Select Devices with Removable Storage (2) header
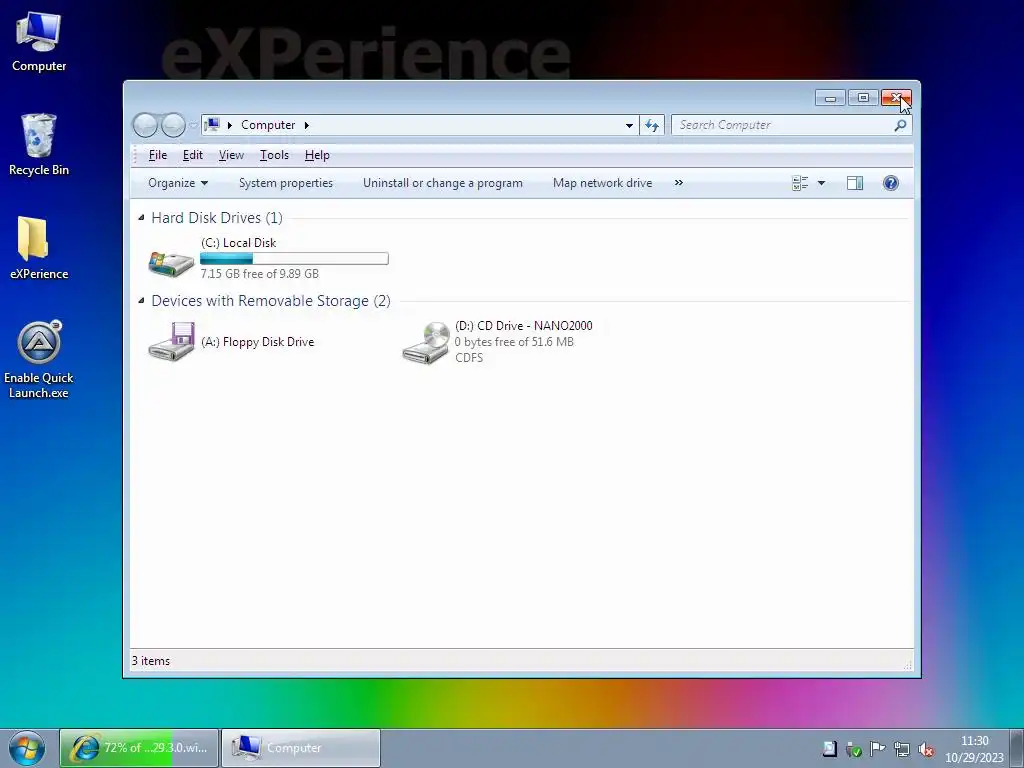Viewport: 1024px width, 768px height. pos(271,300)
